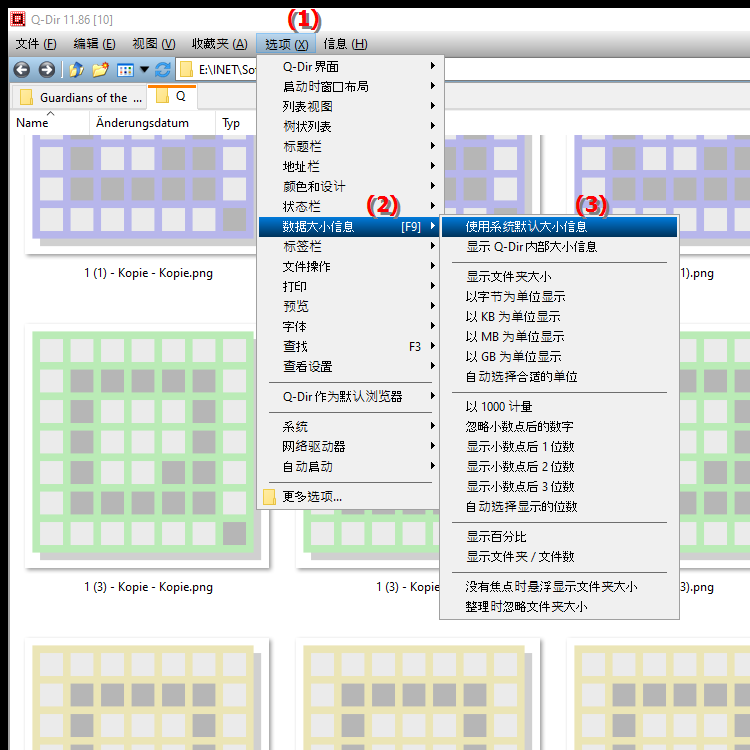Viewport: 750px width, 750px height.
Task: Expand the Q-Dir 作为默认浏览器 submenu
Action: pos(349,396)
